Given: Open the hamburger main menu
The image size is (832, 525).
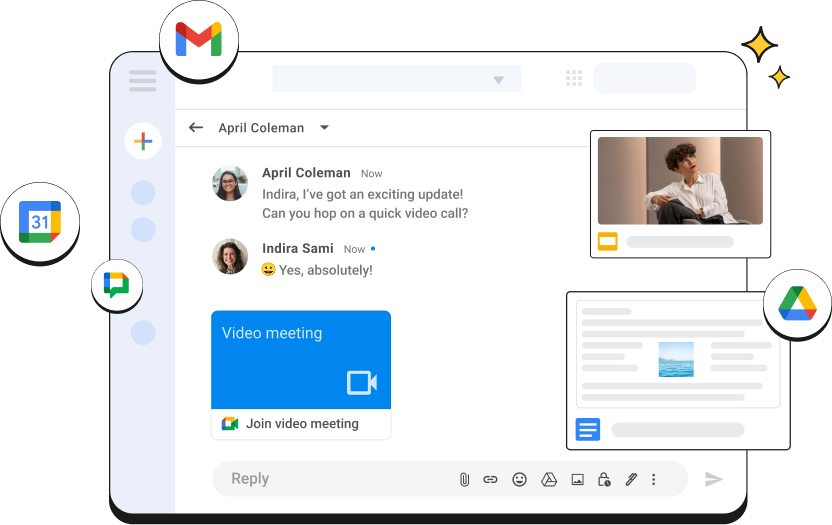Looking at the screenshot, I should [142, 81].
